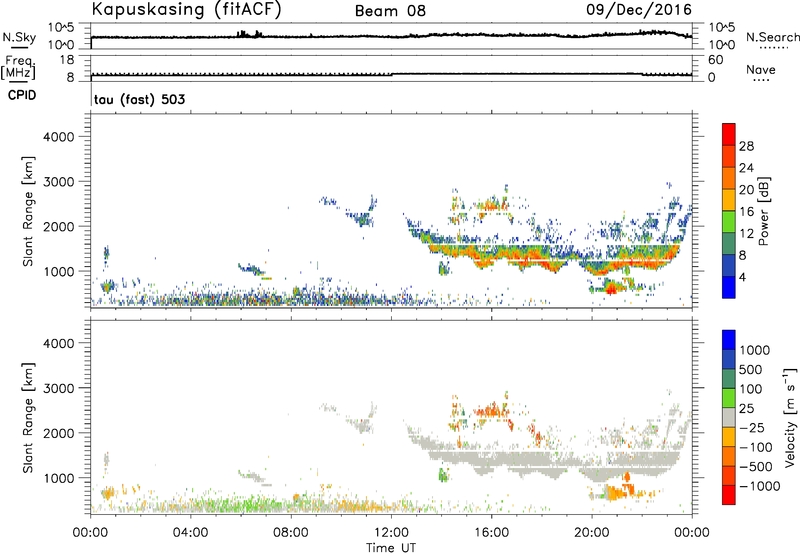Screen dimensions: 800x554
Task: Click power colorbar tick value '28'
Action: pyautogui.click(x=746, y=146)
